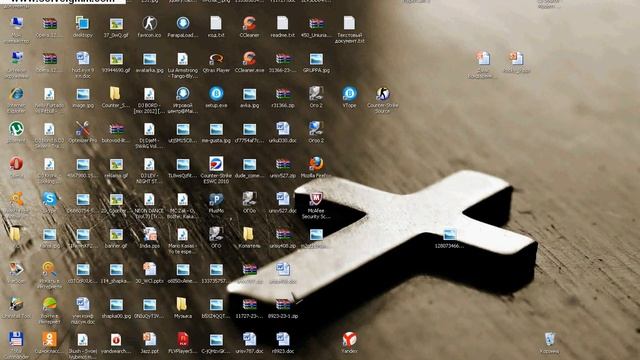Open the orange Одноклассники shortcut
This screenshot has width=640, height=360.
coord(49,340)
